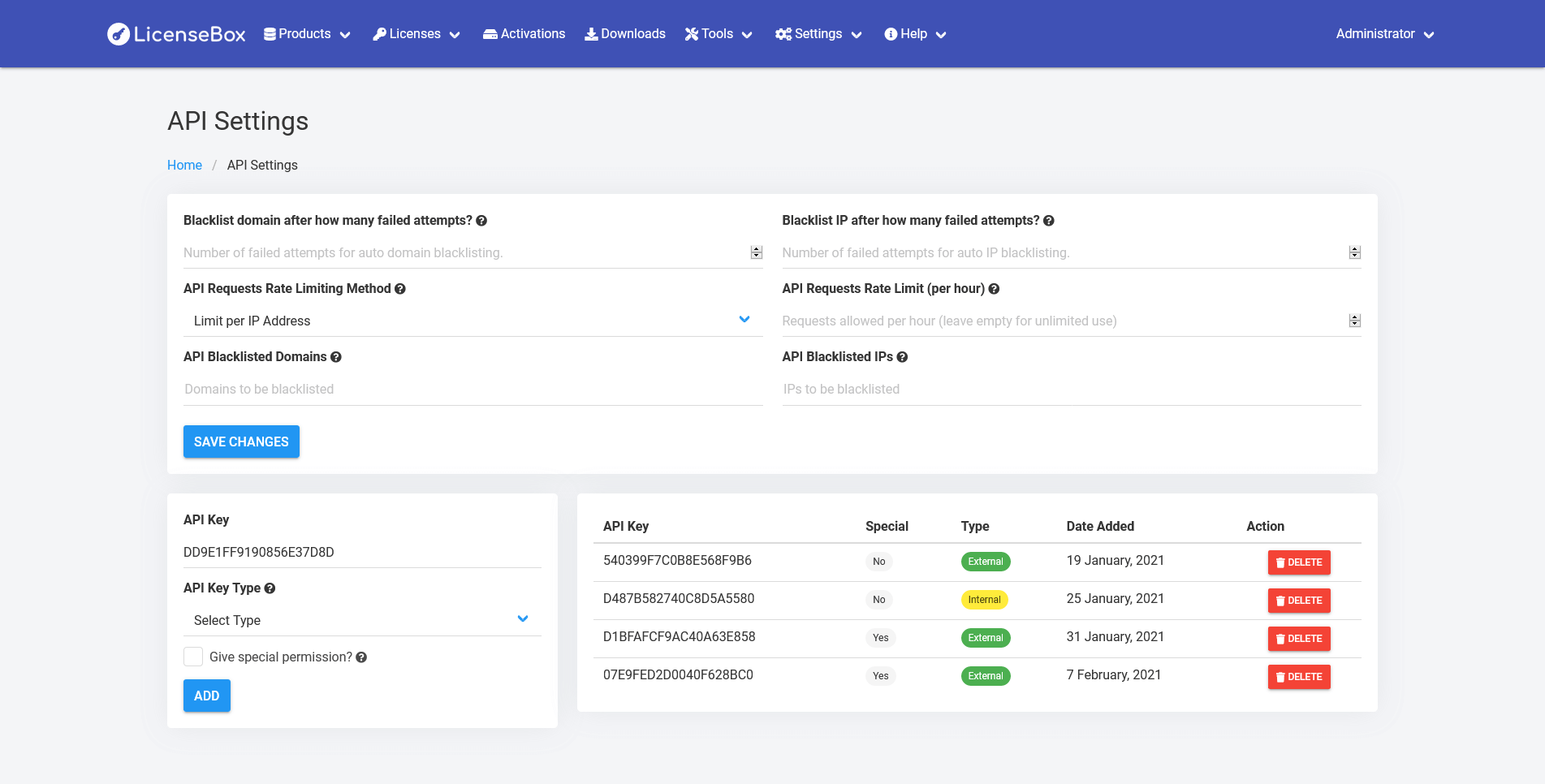Click the ADD button to add API key
1545x784 pixels.
(207, 696)
